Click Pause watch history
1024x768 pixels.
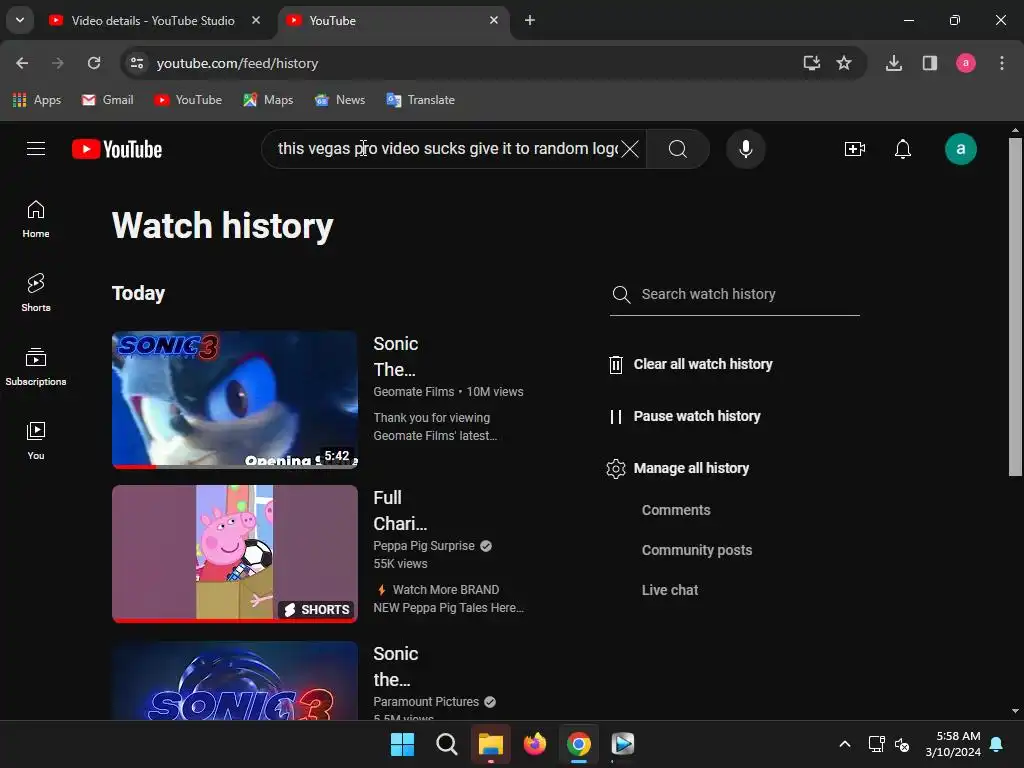pos(697,417)
